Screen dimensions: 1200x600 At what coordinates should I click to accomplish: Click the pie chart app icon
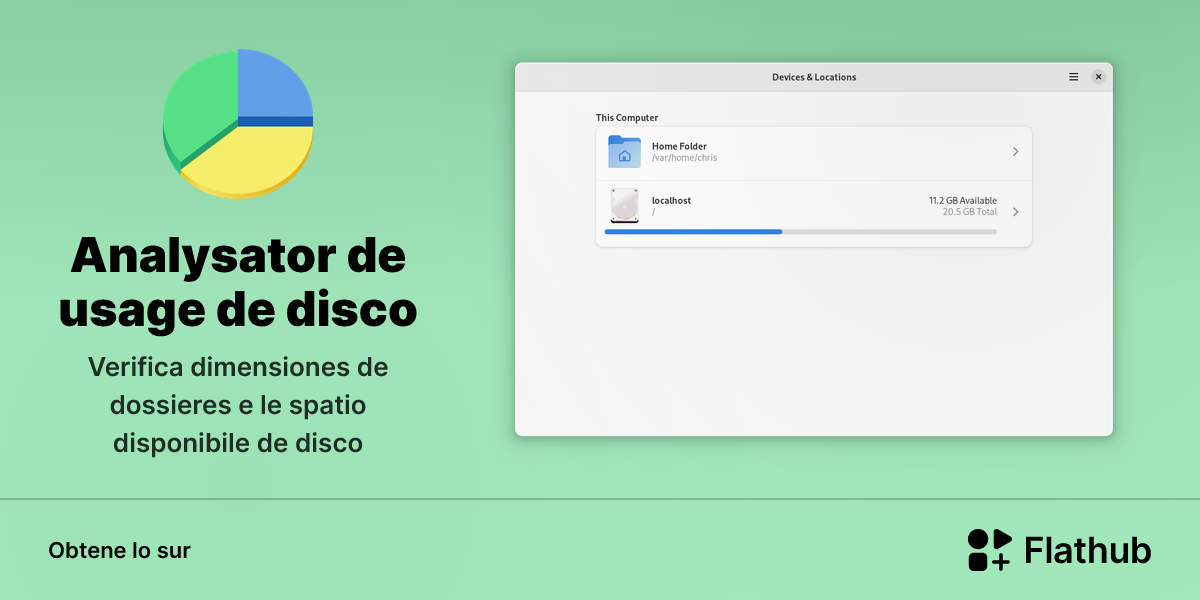click(238, 123)
